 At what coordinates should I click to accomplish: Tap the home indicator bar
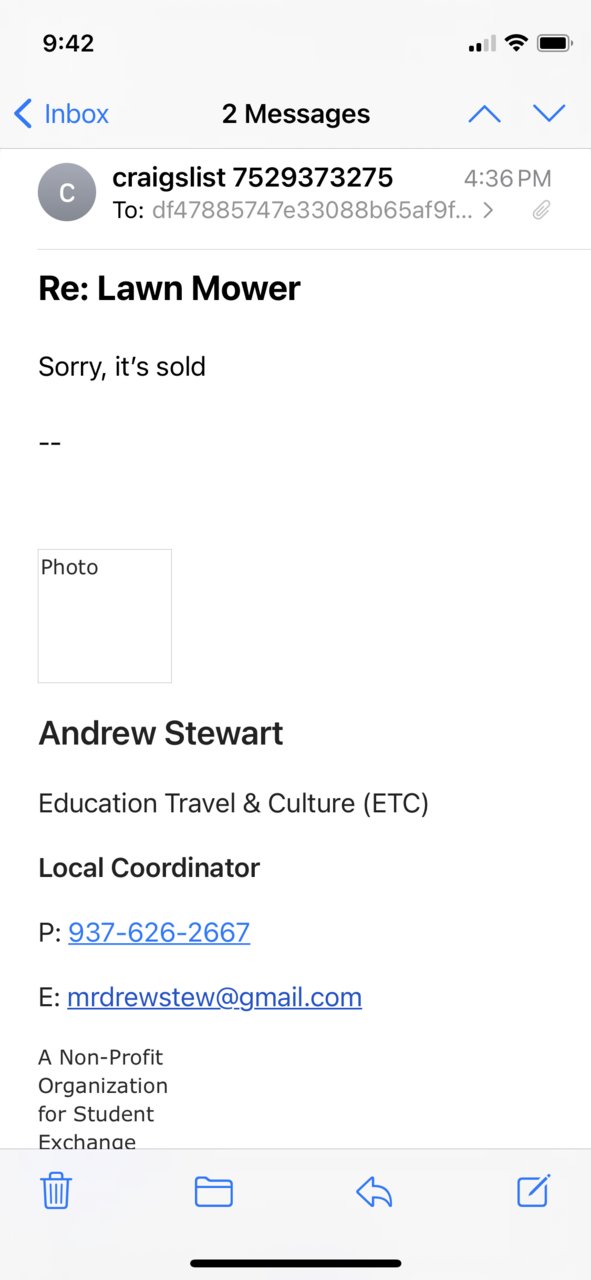(x=296, y=1263)
